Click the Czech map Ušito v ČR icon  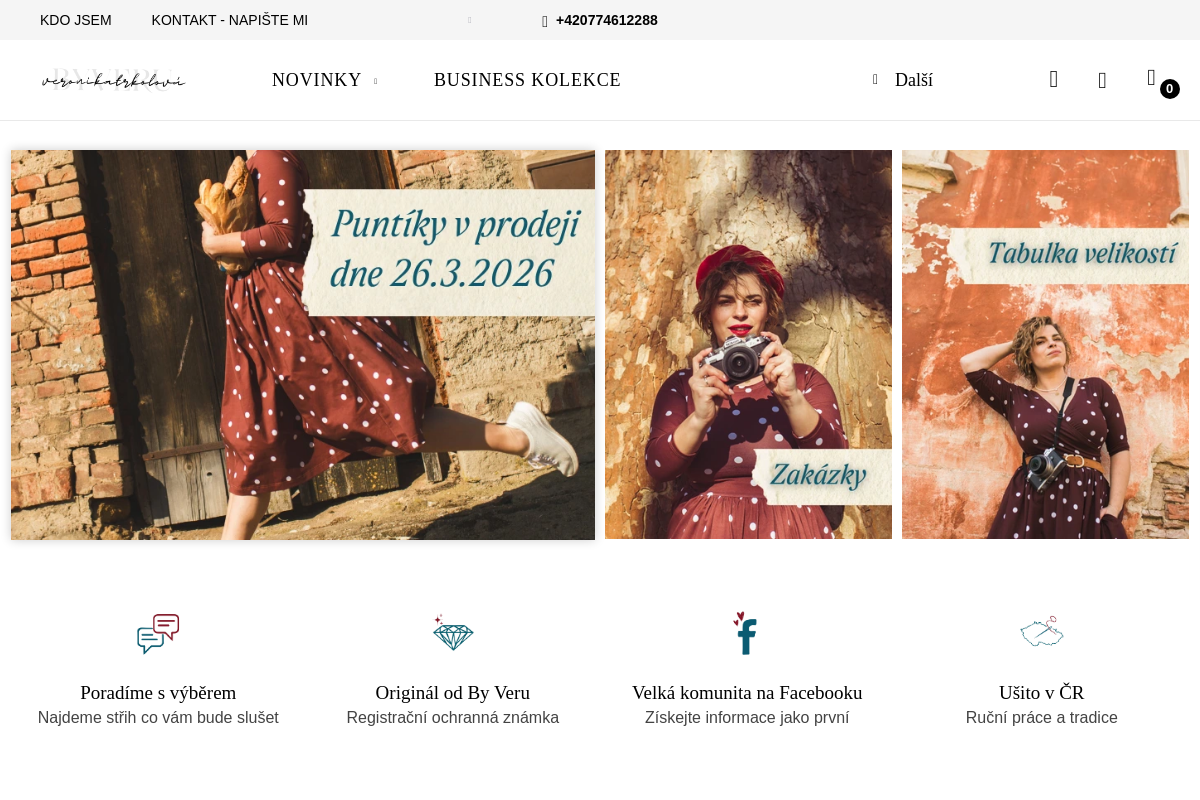point(1041,632)
